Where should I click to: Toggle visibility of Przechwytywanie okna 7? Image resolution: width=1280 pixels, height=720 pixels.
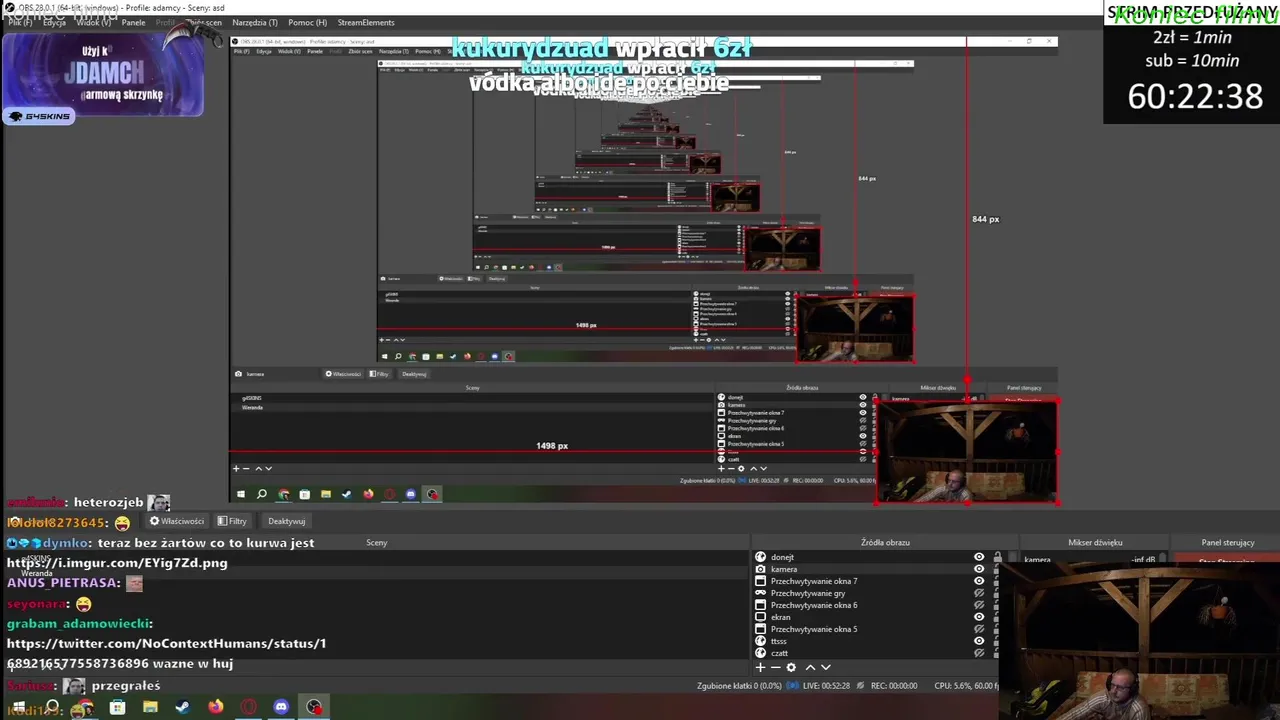pos(979,581)
